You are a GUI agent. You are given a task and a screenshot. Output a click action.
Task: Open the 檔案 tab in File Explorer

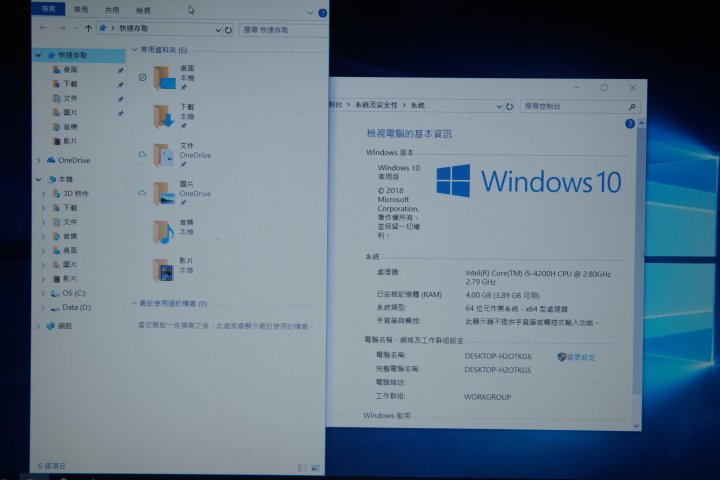(x=48, y=8)
